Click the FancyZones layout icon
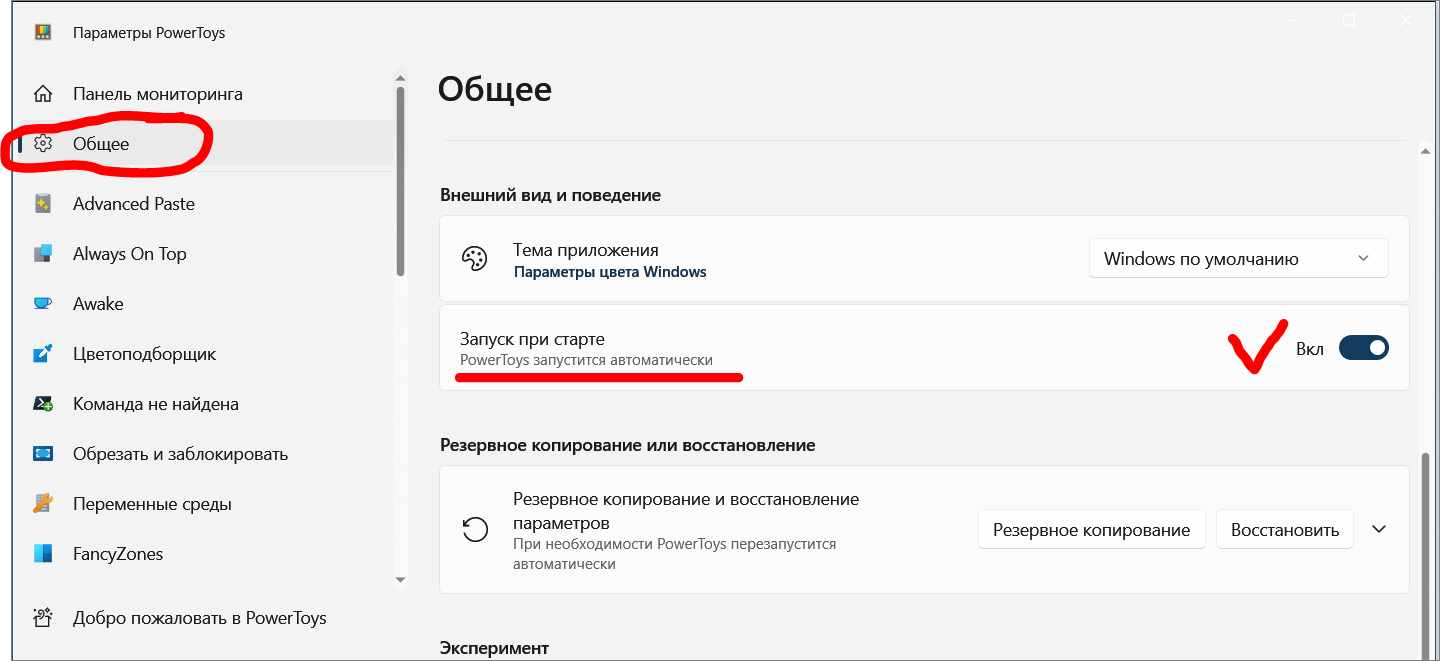 43,554
